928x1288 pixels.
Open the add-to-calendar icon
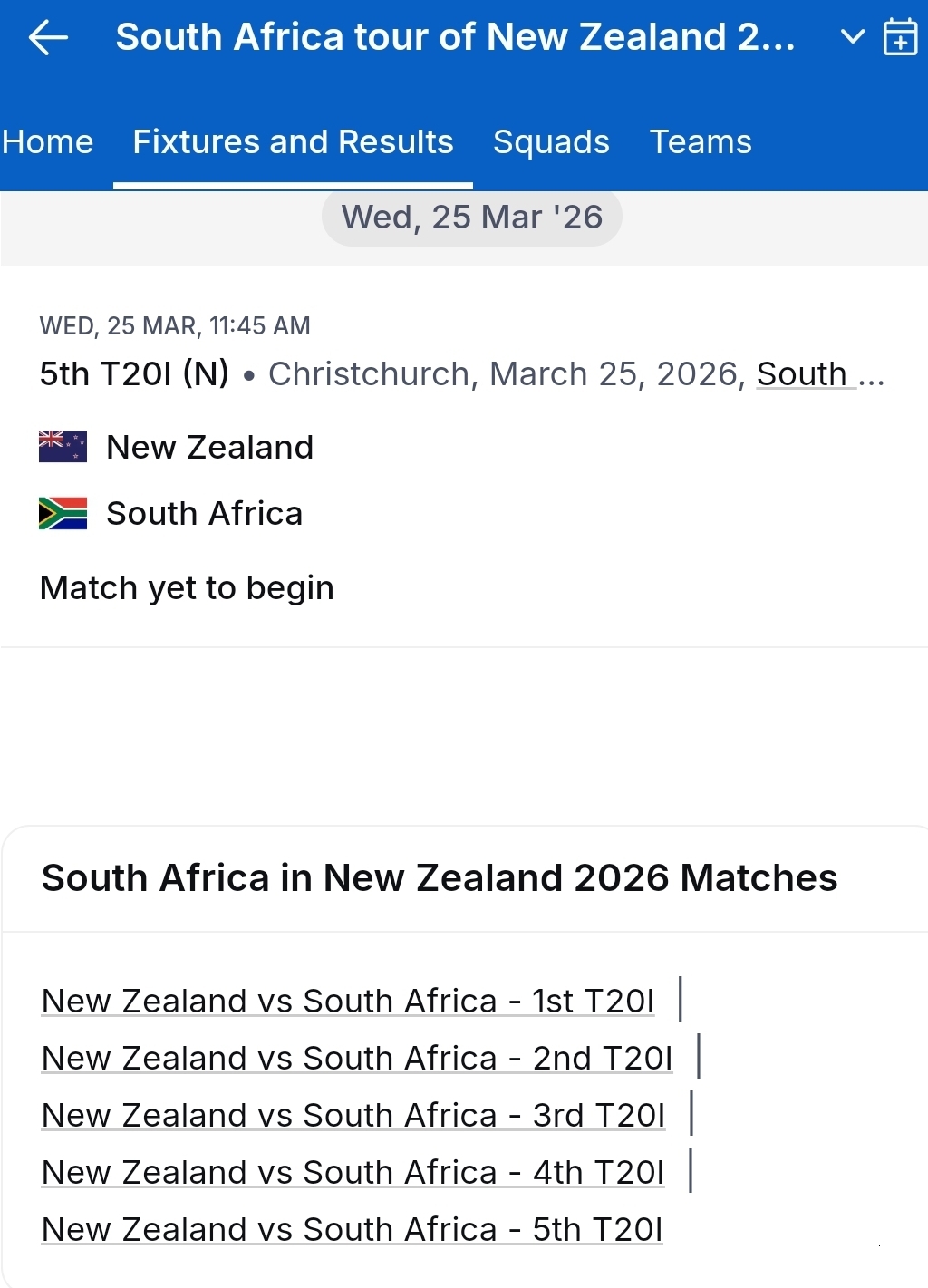click(x=900, y=37)
